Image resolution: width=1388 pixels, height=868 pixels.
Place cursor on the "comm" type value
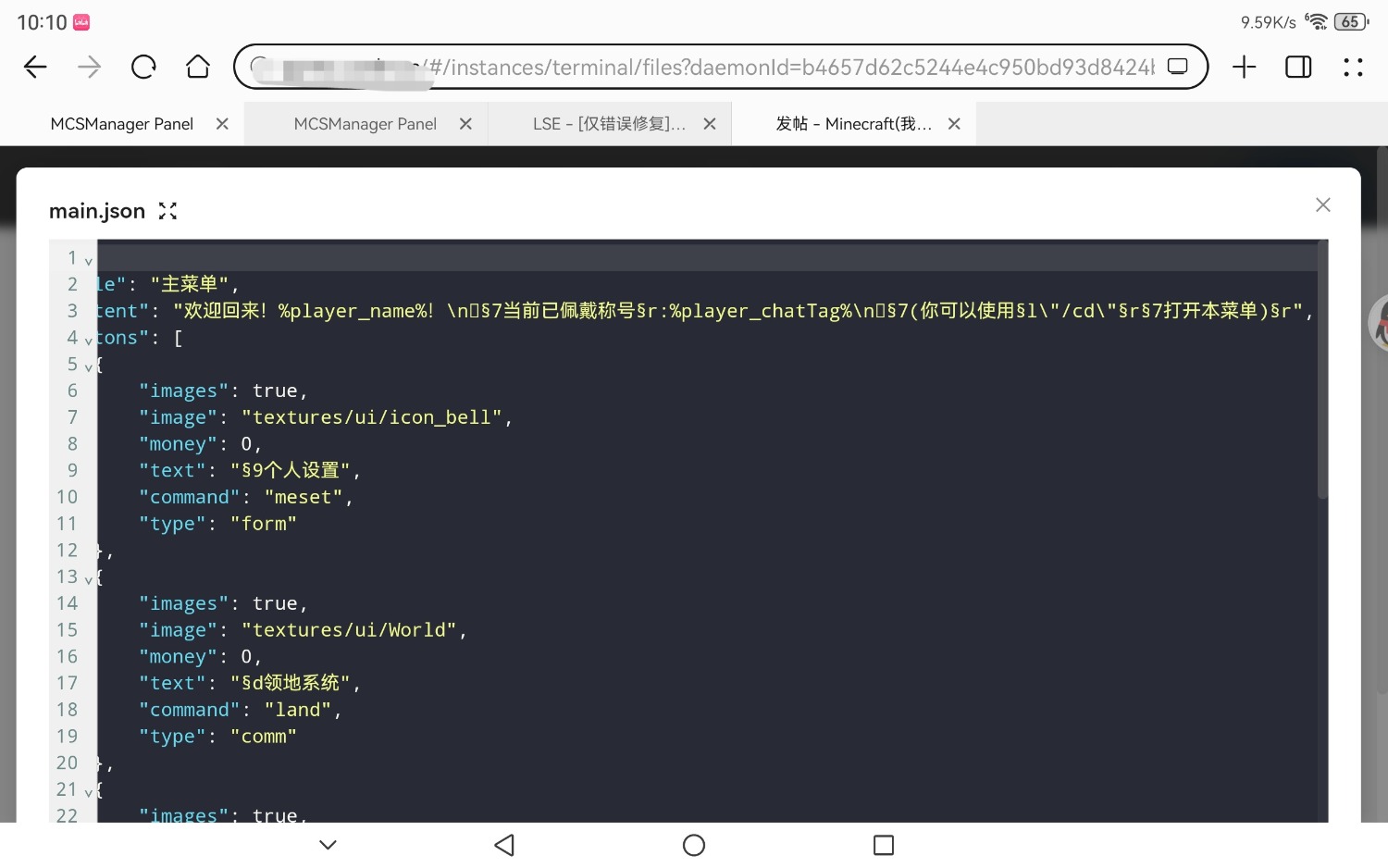[264, 737]
